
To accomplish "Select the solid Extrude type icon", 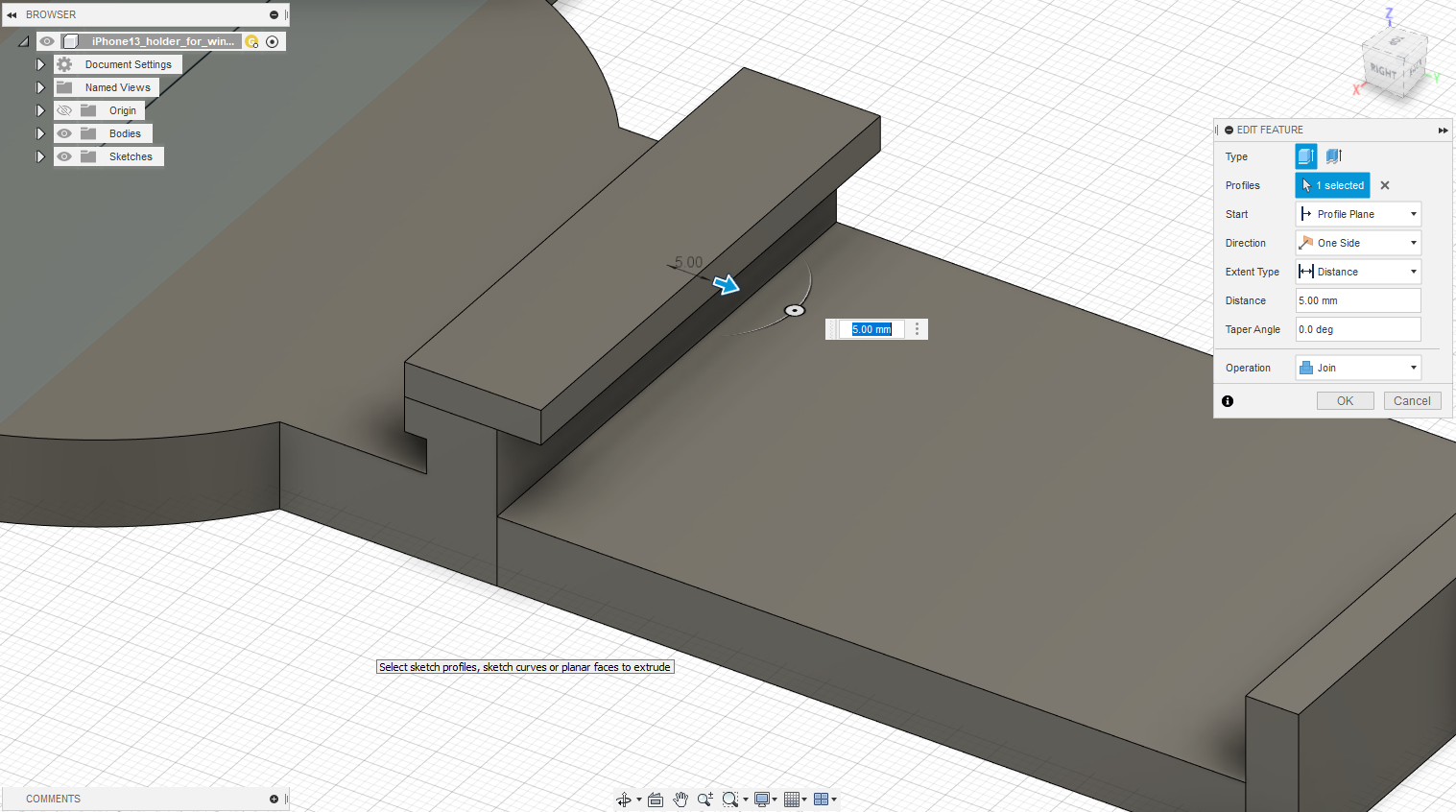I will (1306, 155).
